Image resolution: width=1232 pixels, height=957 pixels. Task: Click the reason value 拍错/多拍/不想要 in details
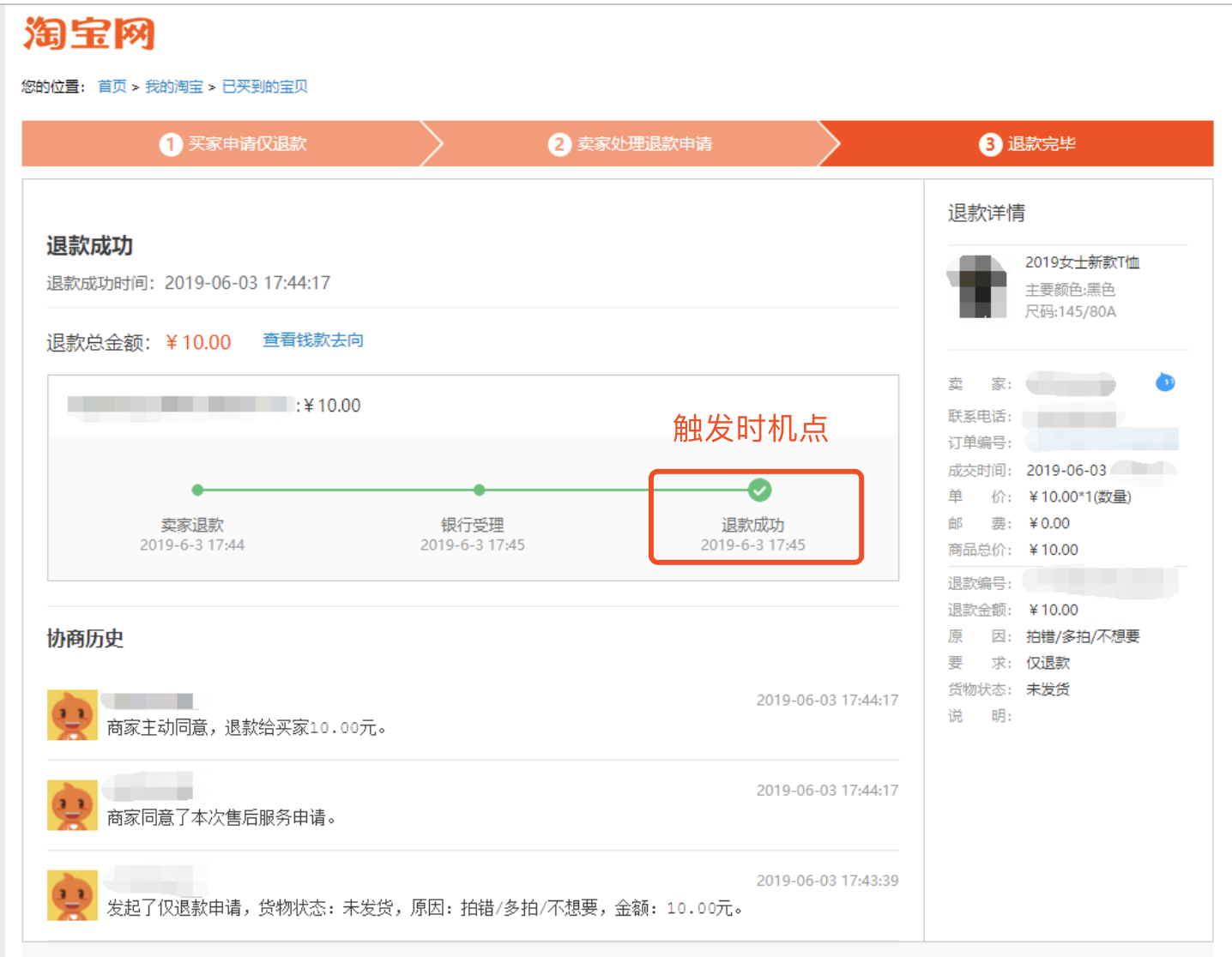[x=1083, y=636]
